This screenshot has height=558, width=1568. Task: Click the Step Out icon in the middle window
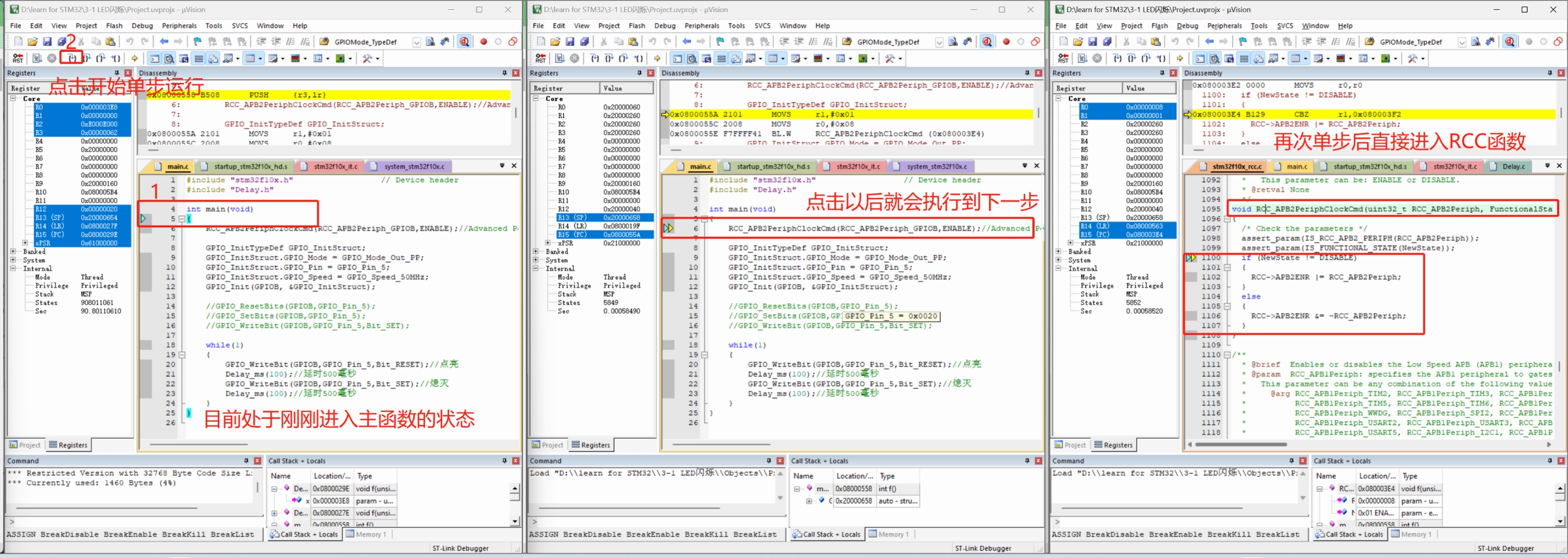[623, 58]
